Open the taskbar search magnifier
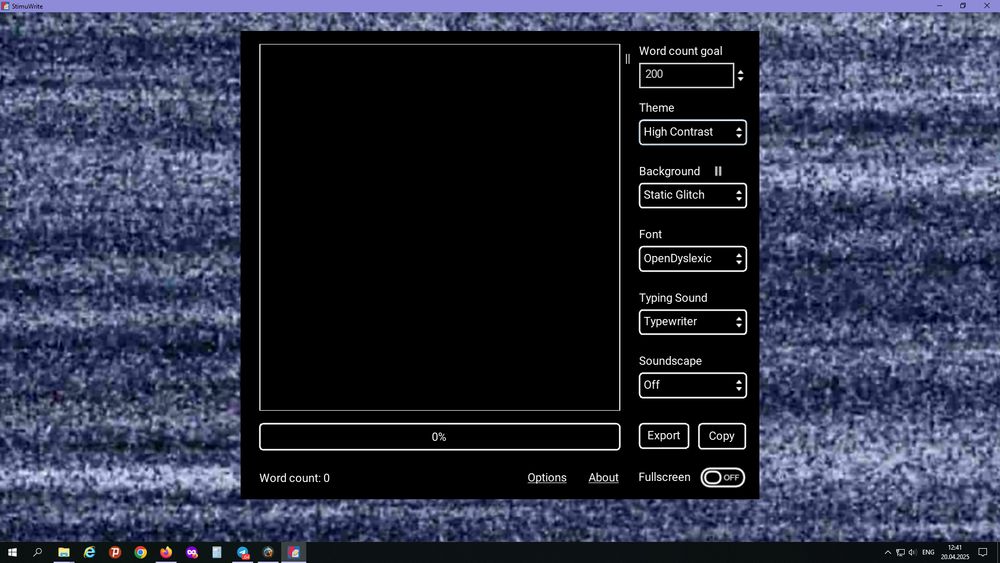The height and width of the screenshot is (563, 1000). click(x=38, y=552)
